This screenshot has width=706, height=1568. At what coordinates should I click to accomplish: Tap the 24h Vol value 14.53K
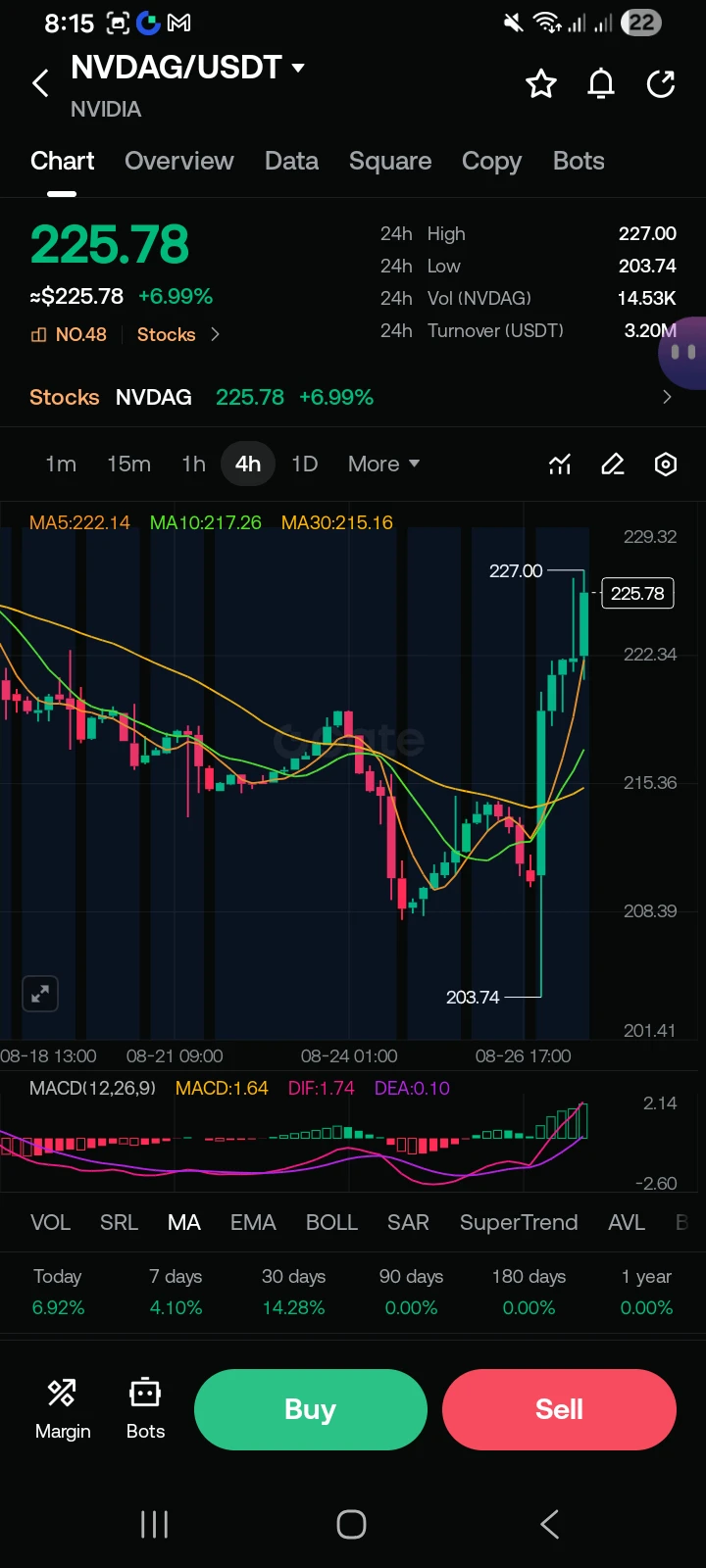646,298
